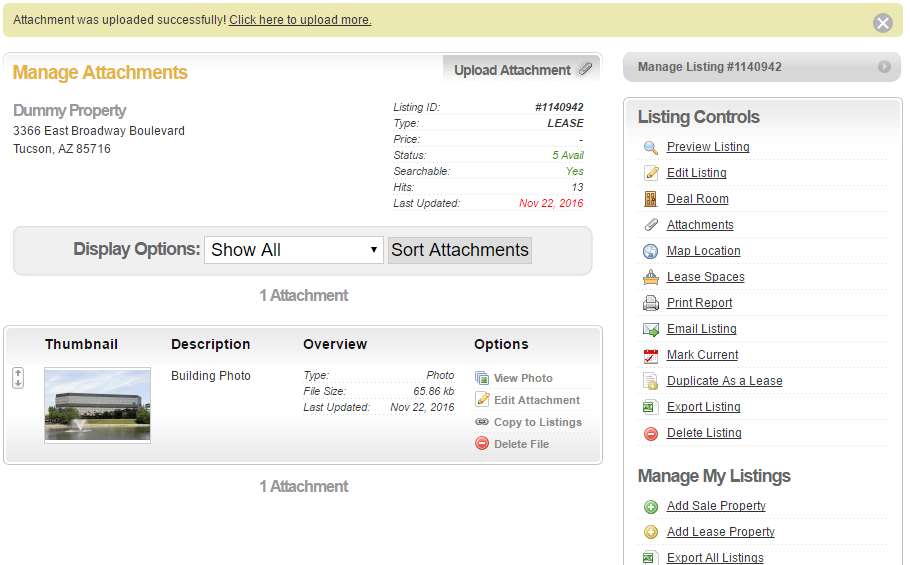
Task: Click the 'Click here to upload more' link
Action: (x=300, y=20)
